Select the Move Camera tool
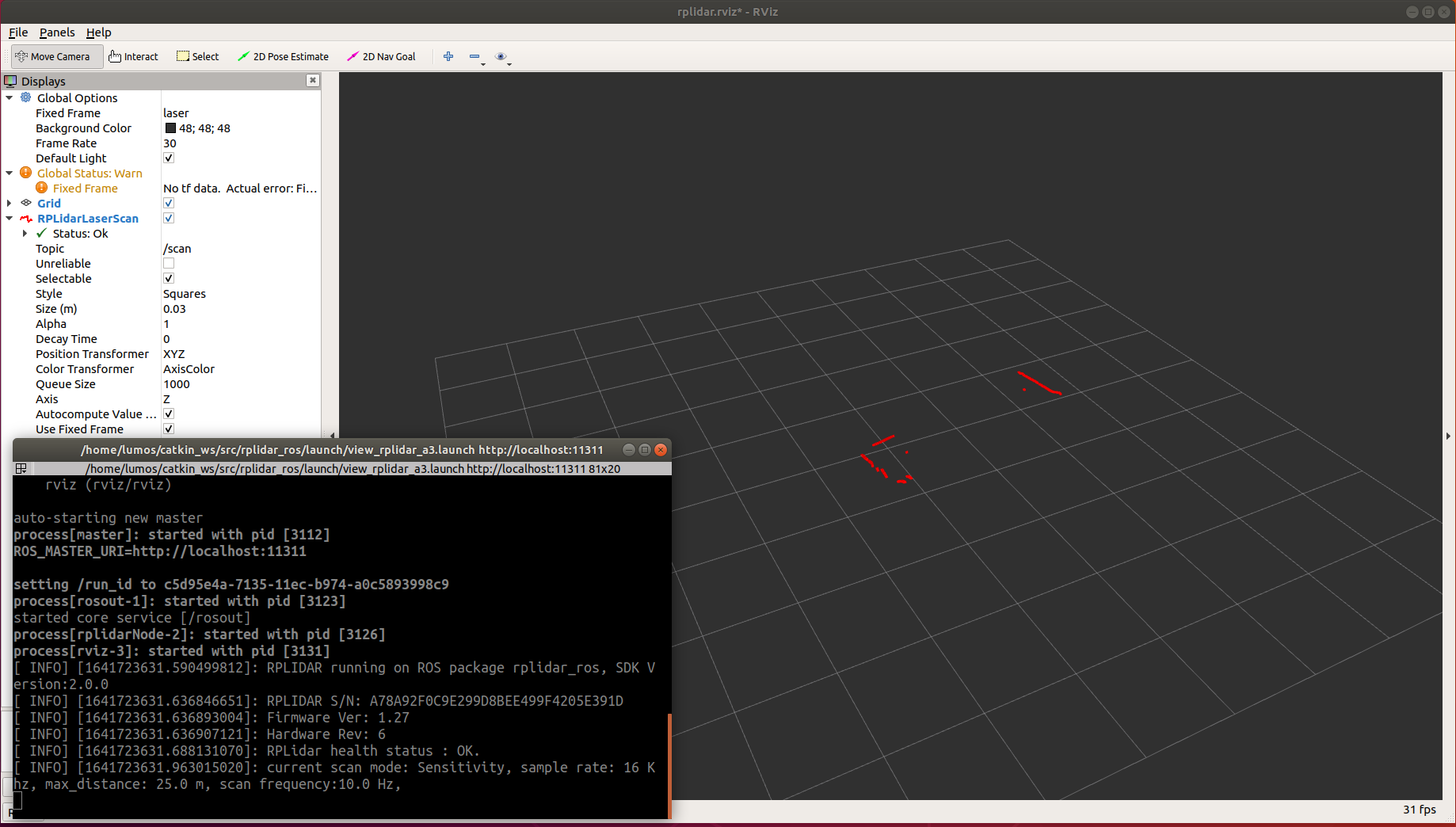Viewport: 1456px width, 827px height. pos(56,56)
